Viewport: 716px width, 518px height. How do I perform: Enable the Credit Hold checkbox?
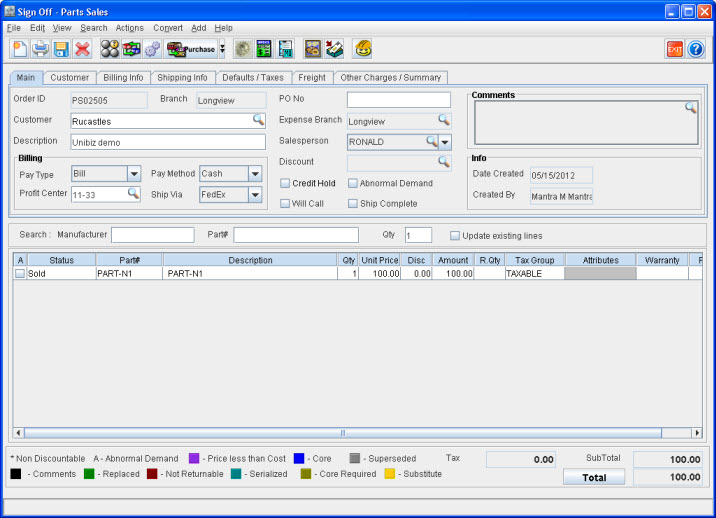(285, 183)
